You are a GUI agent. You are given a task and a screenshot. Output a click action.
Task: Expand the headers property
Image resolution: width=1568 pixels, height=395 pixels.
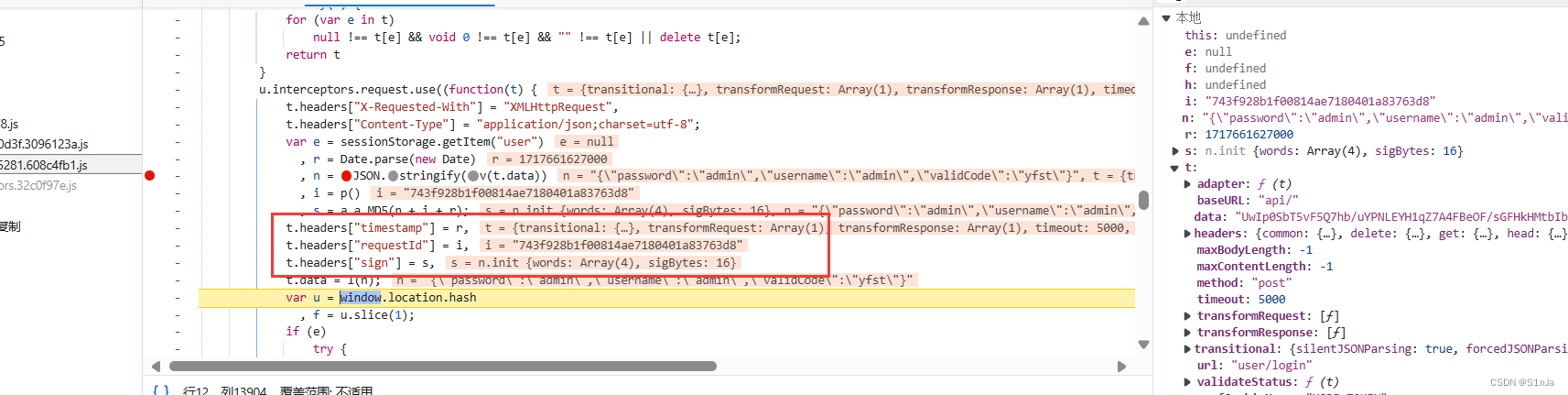coord(1188,234)
